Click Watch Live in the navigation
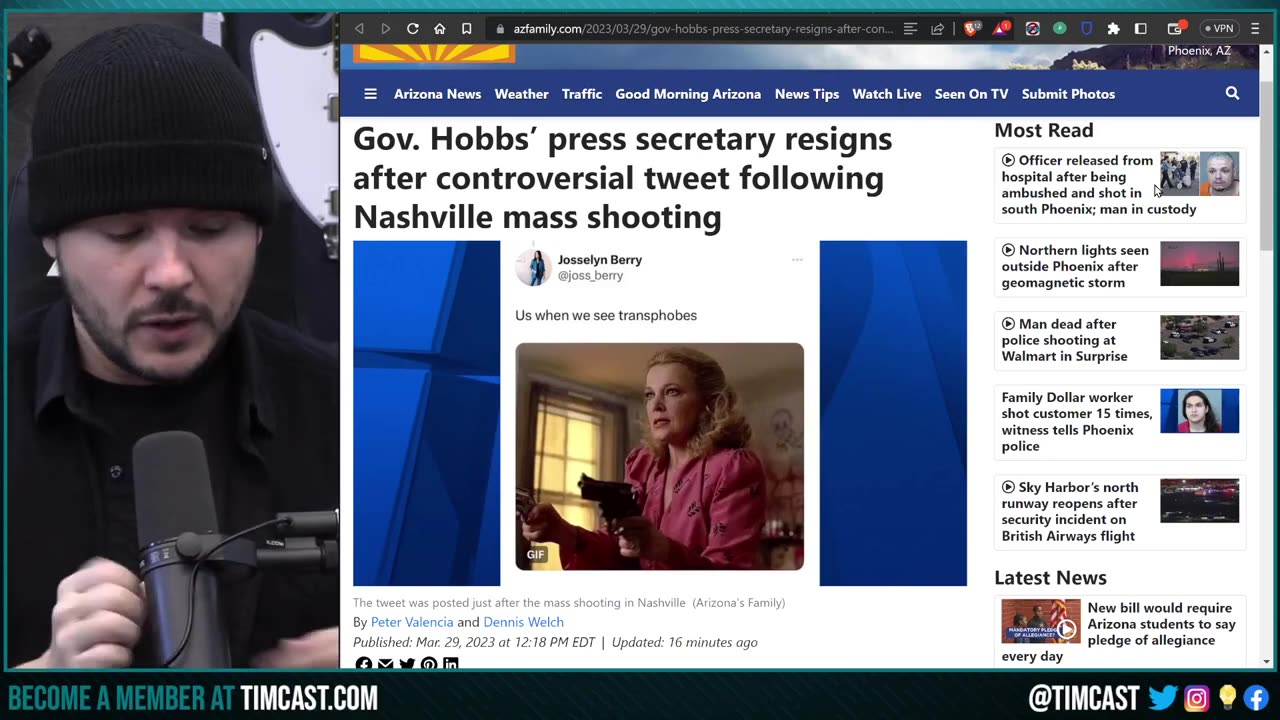 click(x=886, y=94)
